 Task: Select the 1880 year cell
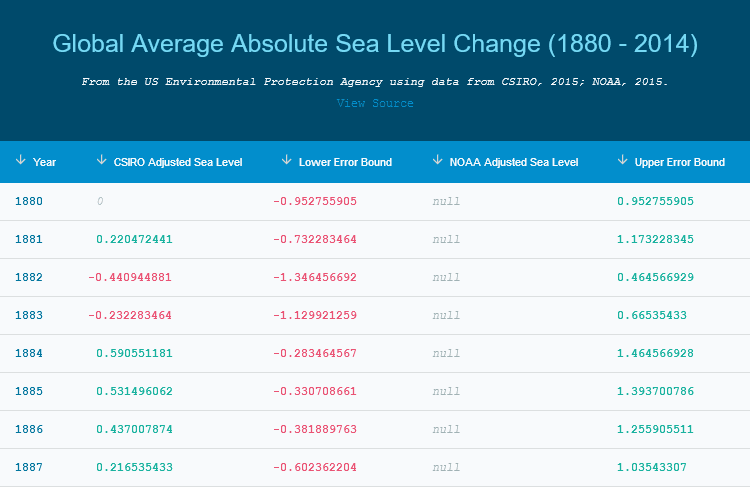(29, 201)
